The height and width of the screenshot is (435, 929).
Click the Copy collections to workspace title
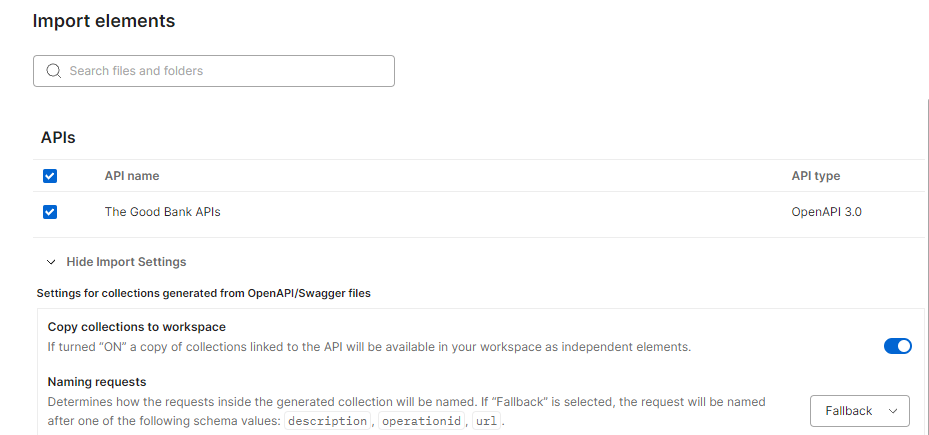[137, 327]
